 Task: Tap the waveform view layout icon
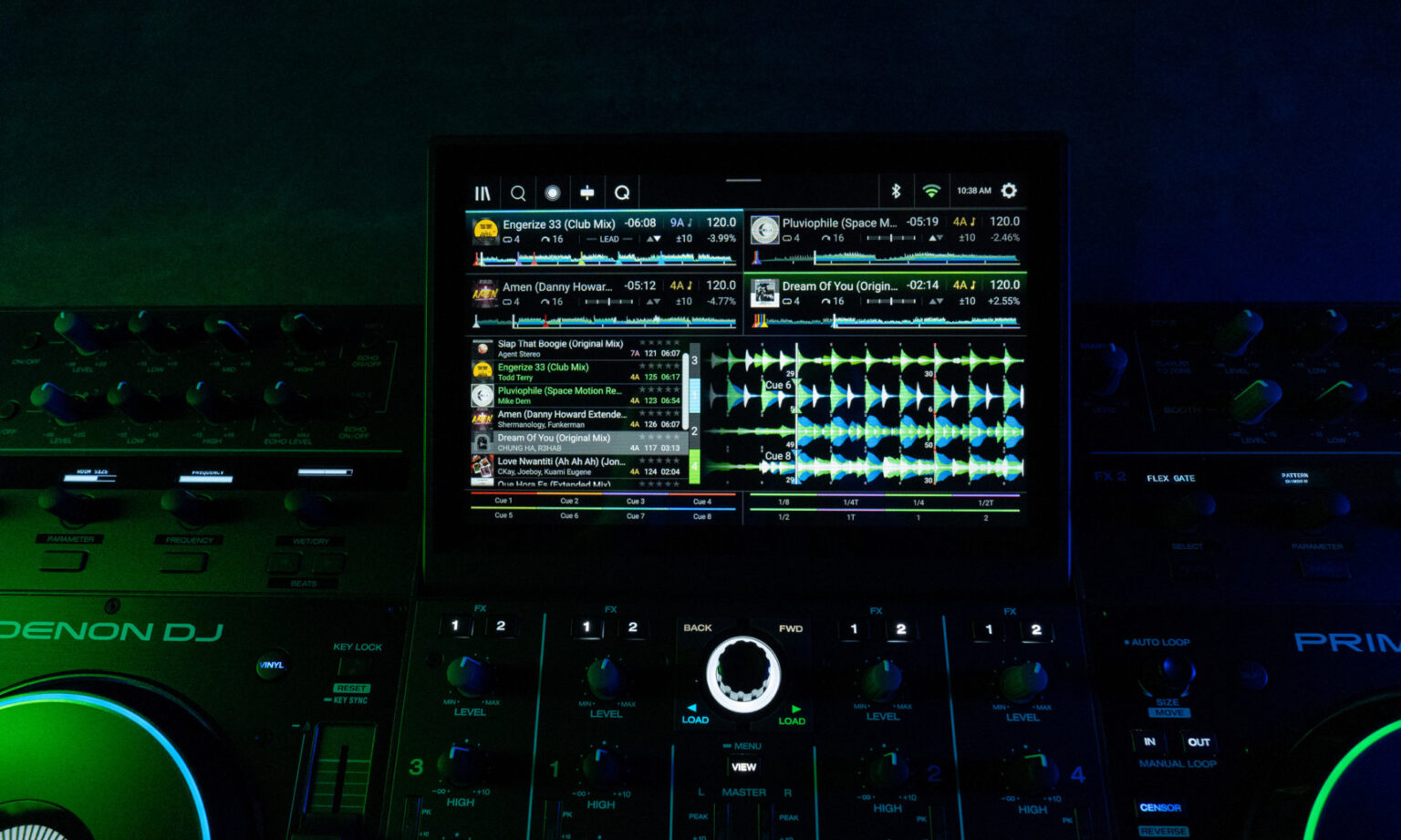point(587,193)
